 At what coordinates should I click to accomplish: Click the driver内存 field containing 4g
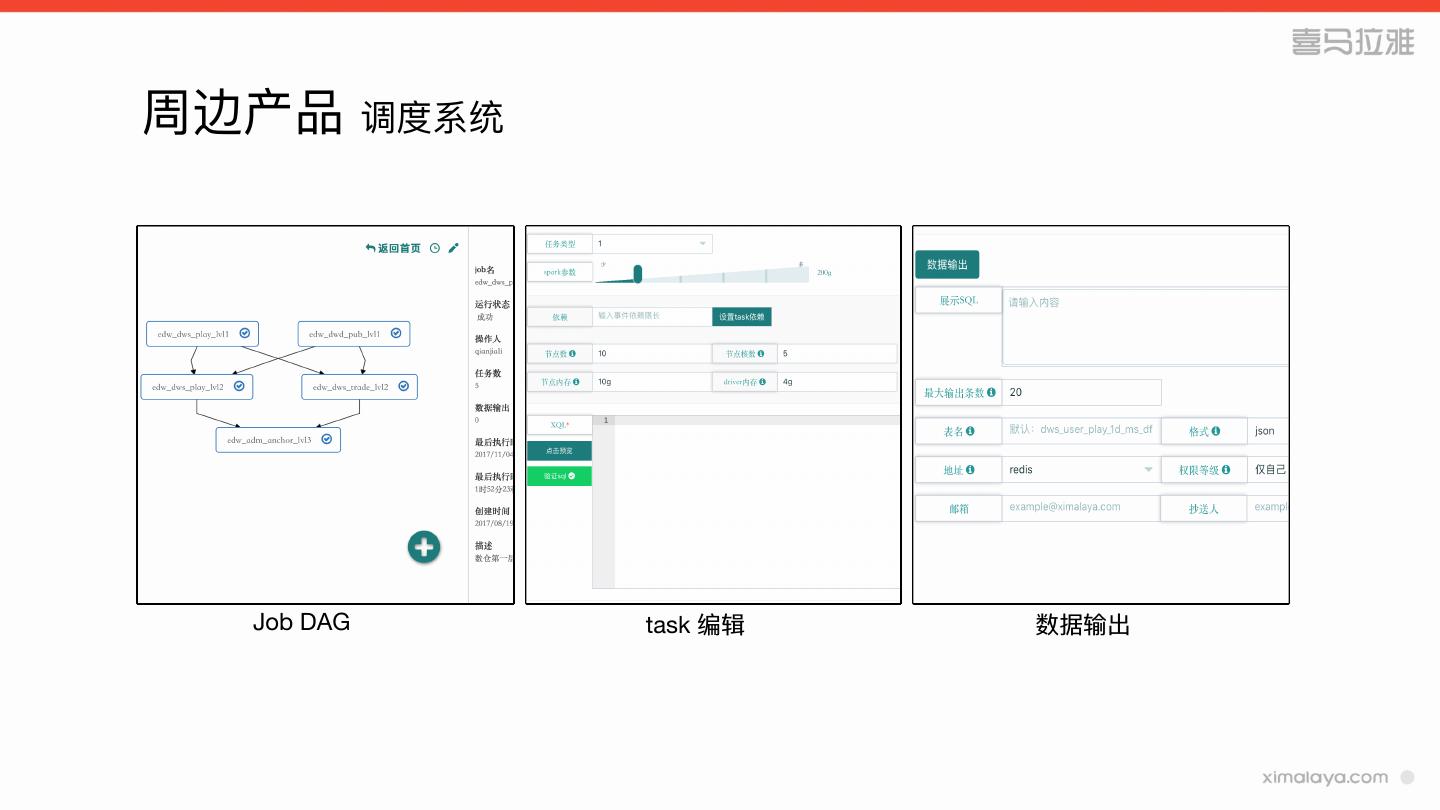[838, 382]
